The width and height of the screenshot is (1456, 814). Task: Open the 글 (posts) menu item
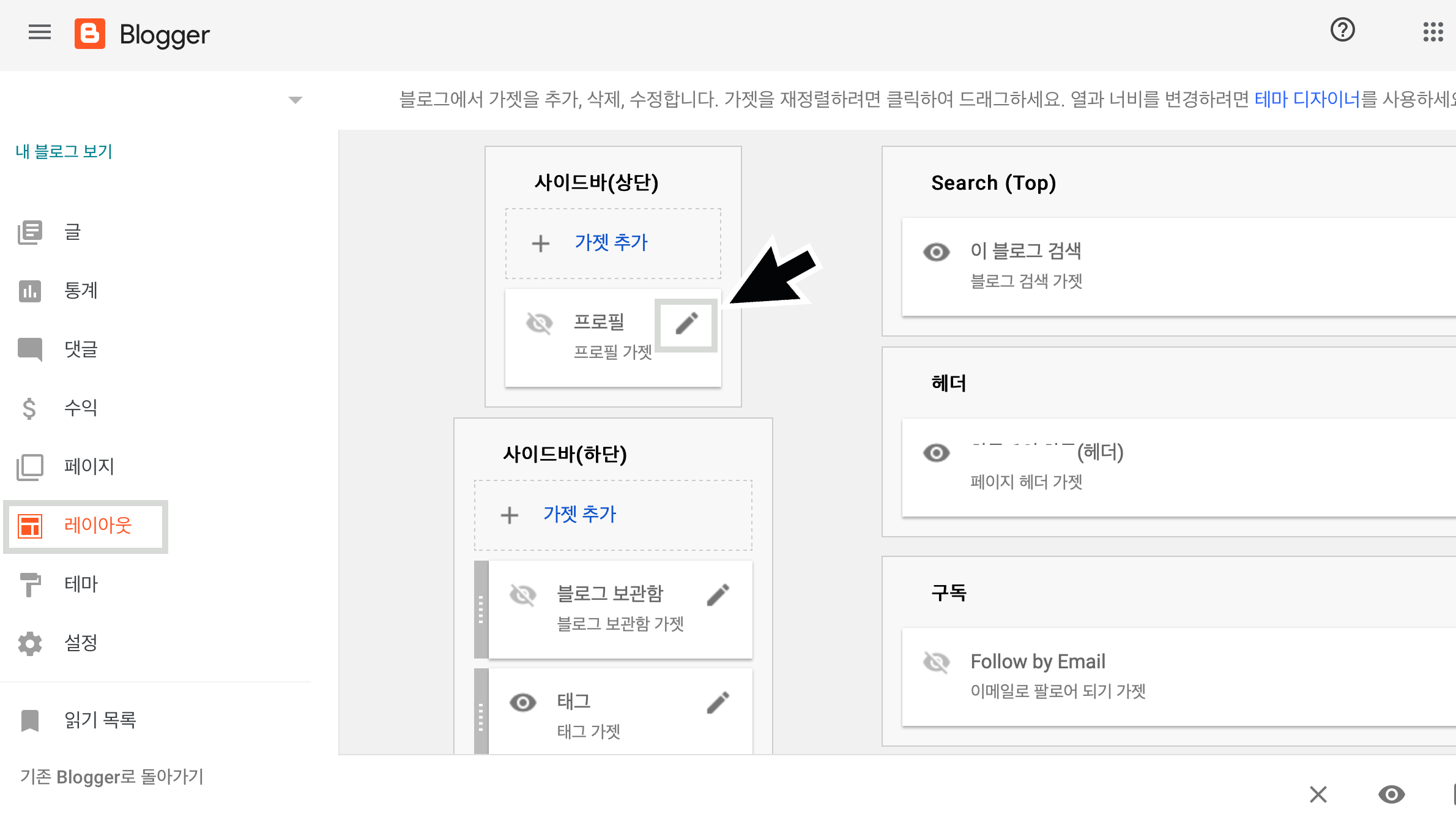pyautogui.click(x=72, y=232)
